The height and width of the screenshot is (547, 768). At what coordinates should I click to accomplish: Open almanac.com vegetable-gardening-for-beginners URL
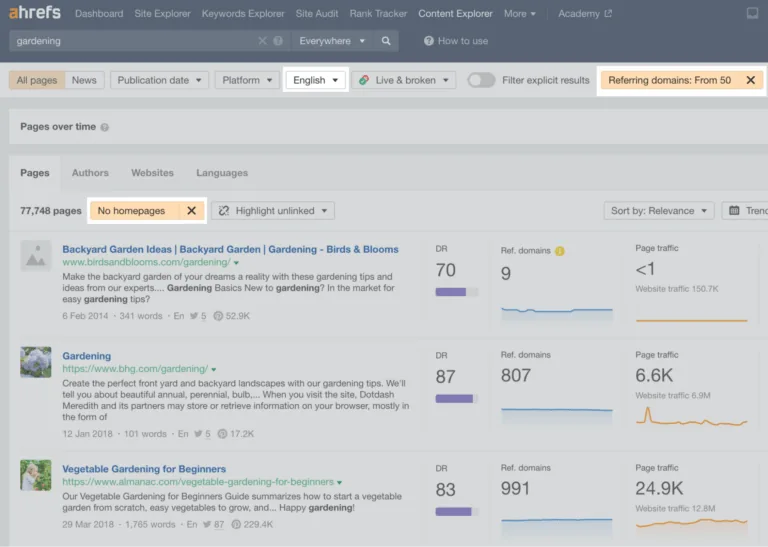[198, 482]
